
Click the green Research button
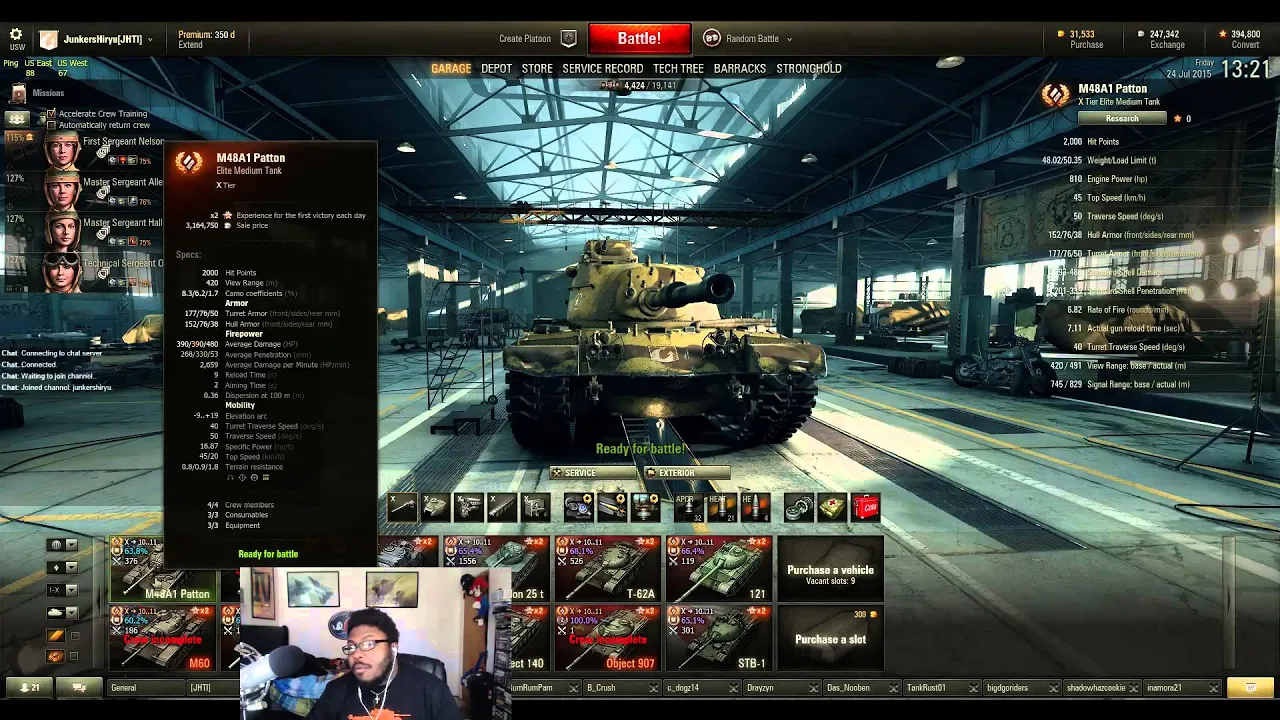(x=1122, y=119)
